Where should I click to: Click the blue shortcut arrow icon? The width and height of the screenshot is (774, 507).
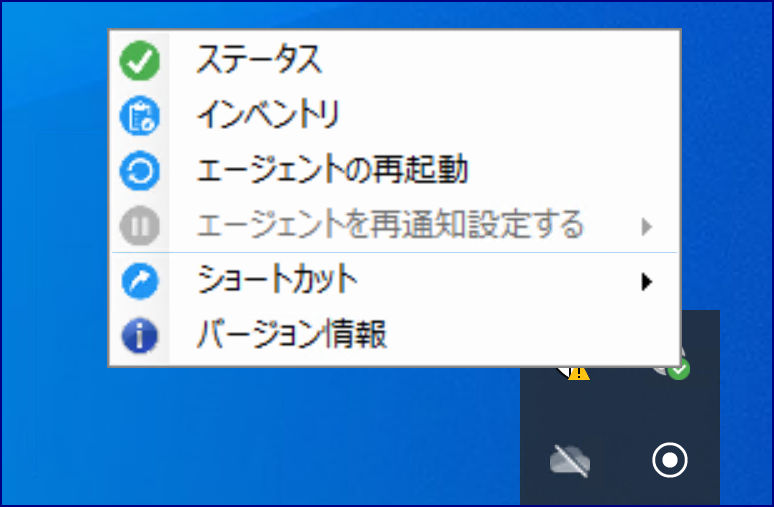point(140,281)
